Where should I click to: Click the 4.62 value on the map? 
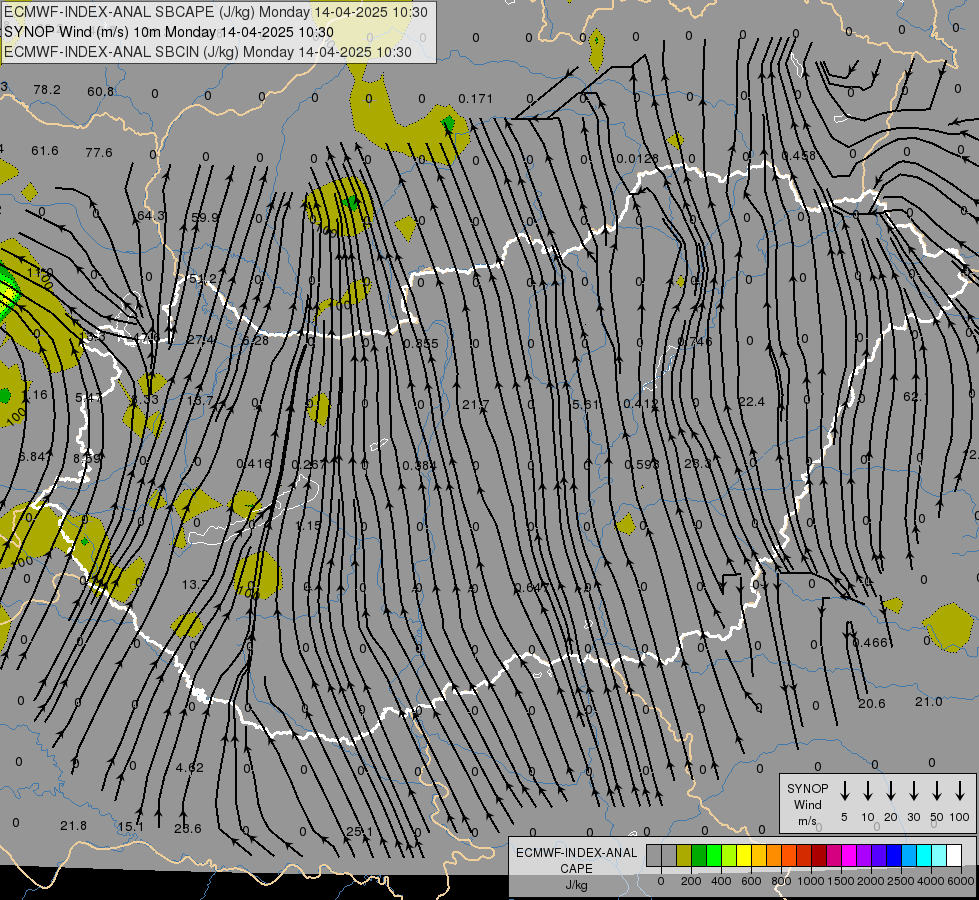[x=190, y=768]
